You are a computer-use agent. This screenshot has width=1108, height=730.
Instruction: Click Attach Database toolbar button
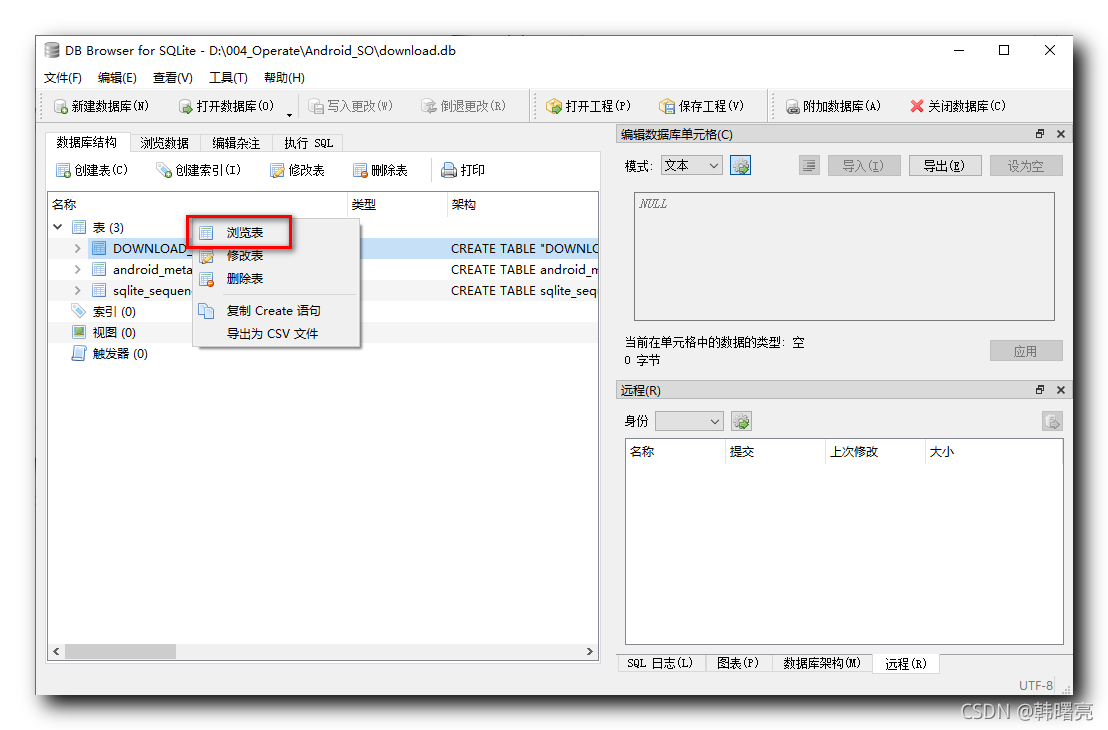coord(833,106)
